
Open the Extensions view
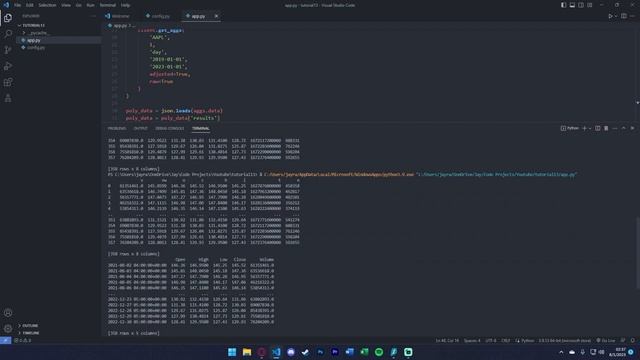tap(8, 82)
